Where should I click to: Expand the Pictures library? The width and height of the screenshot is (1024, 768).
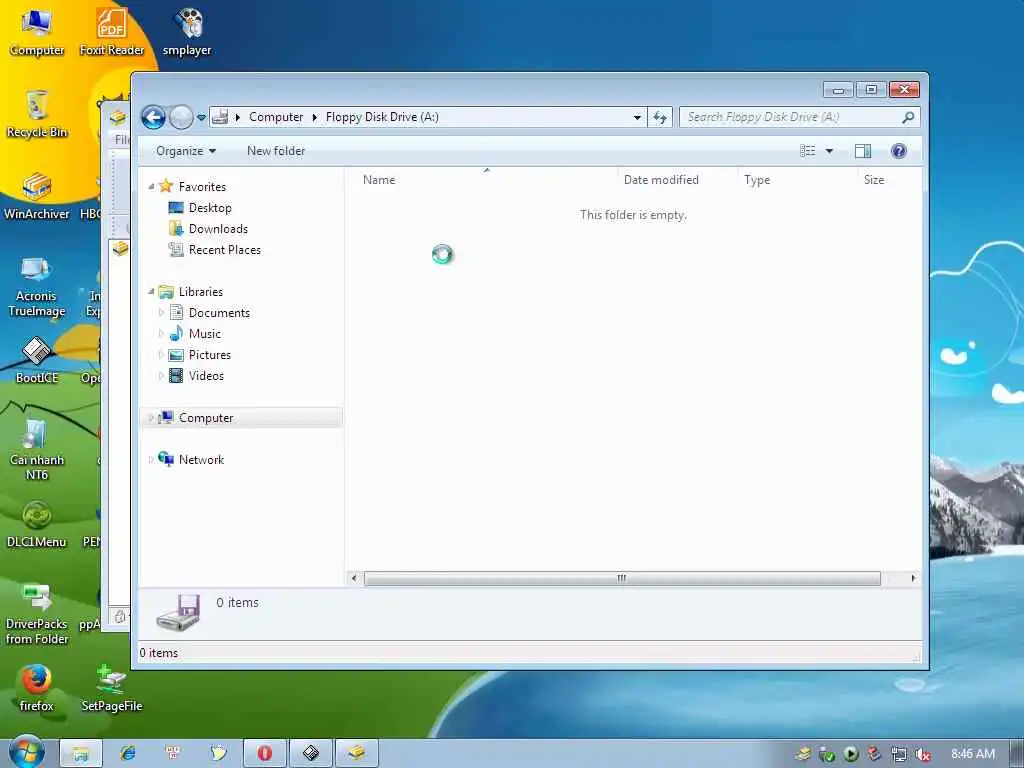[161, 355]
